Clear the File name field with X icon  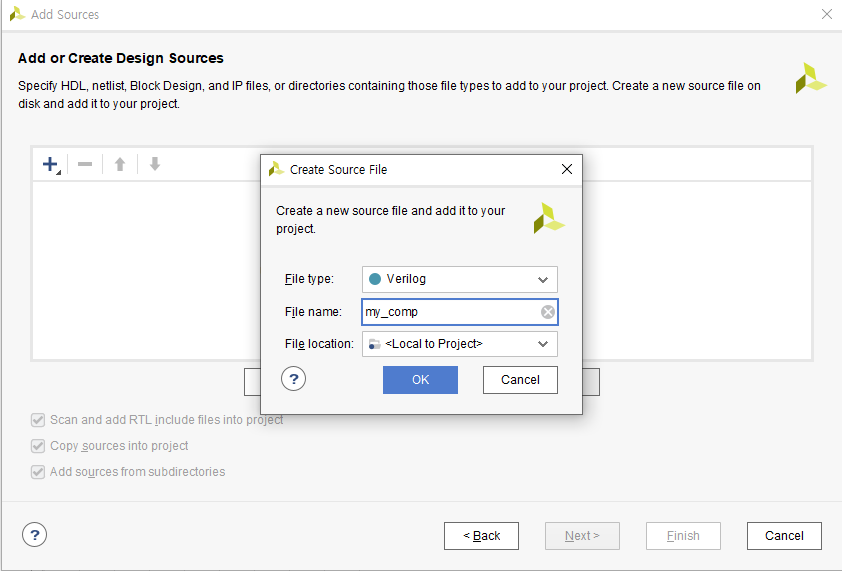tap(547, 312)
